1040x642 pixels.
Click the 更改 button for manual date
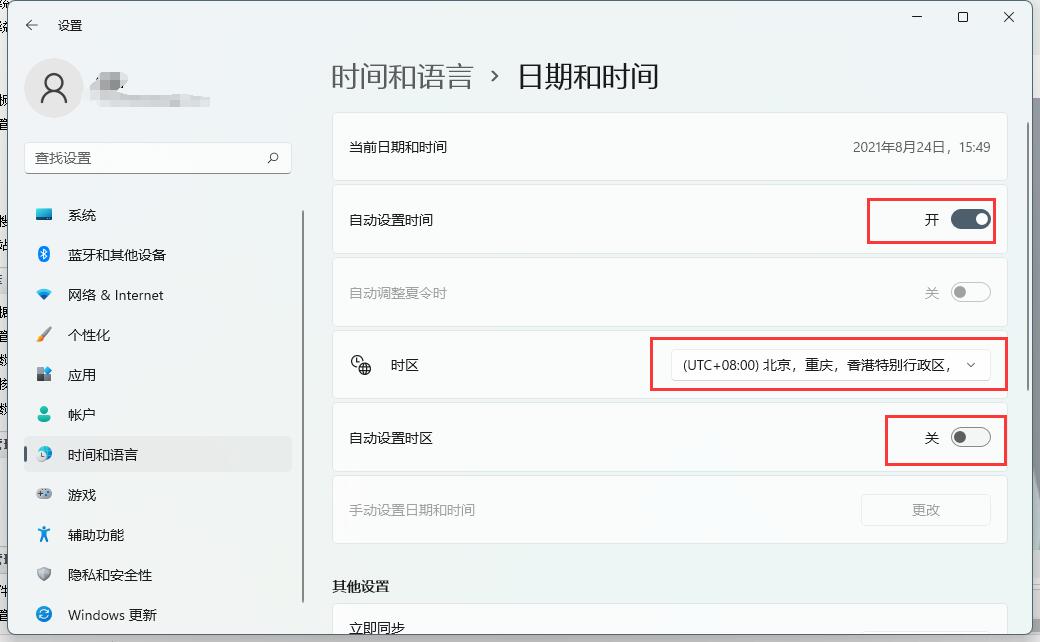(926, 509)
